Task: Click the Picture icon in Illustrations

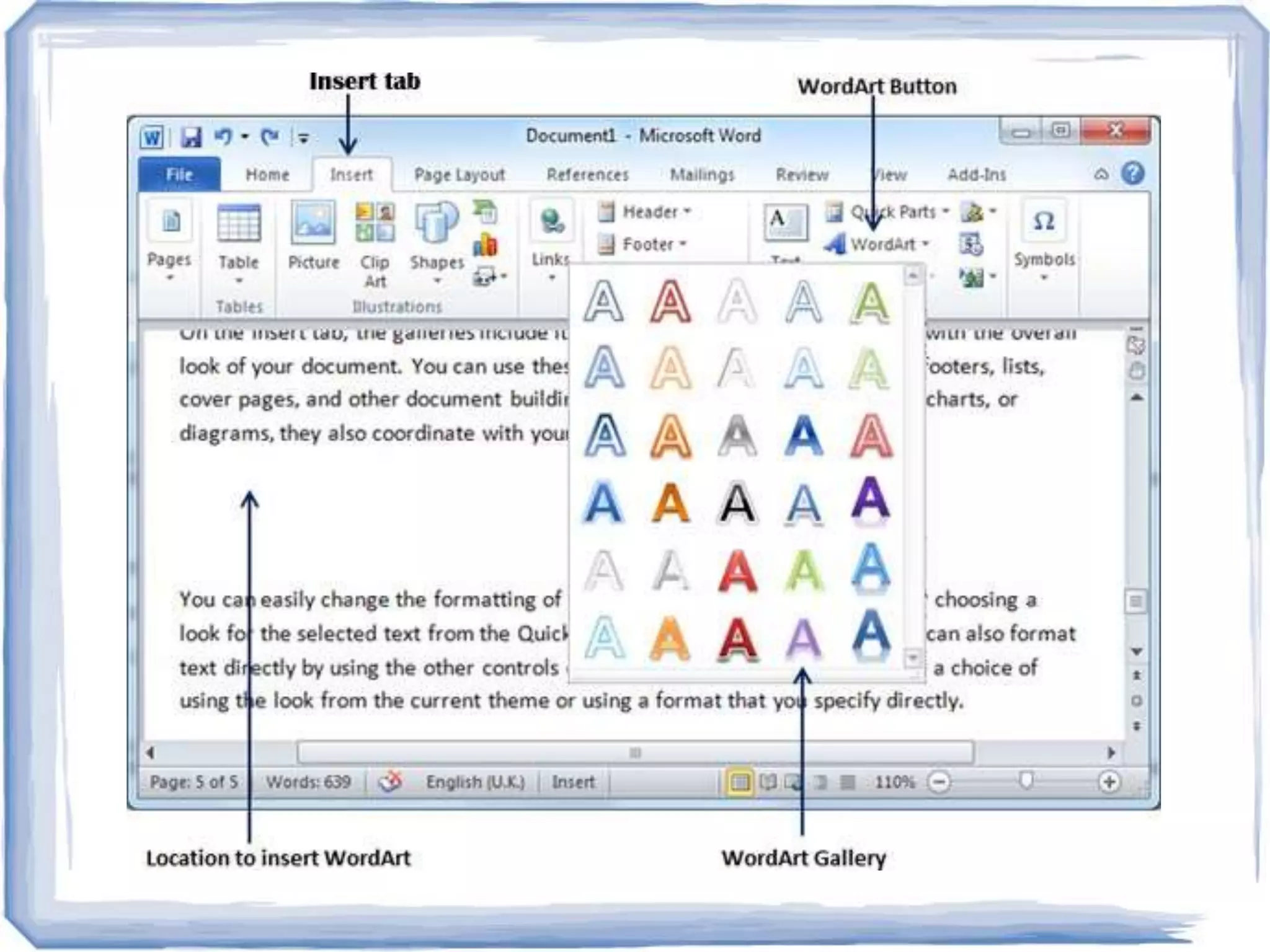Action: point(313,222)
